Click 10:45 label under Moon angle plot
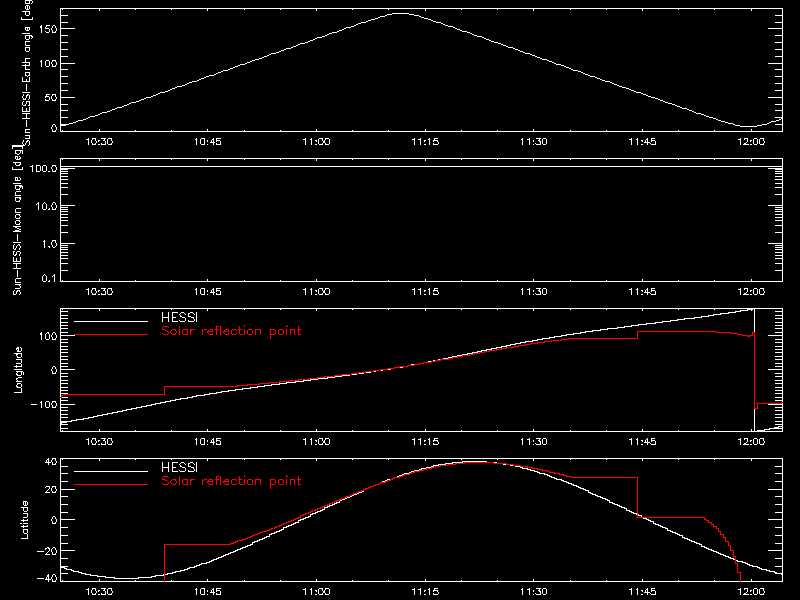The width and height of the screenshot is (800, 600). (x=208, y=291)
